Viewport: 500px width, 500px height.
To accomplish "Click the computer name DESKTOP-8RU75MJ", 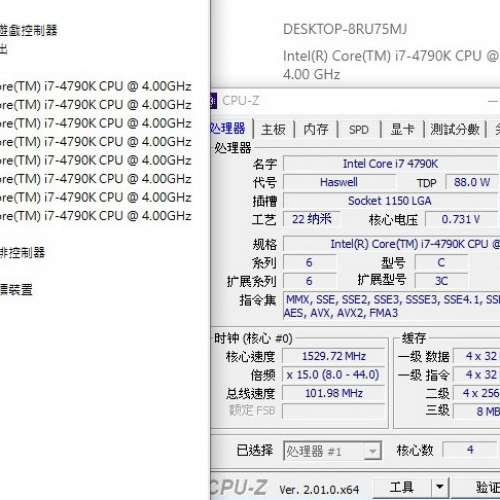I will coord(345,29).
